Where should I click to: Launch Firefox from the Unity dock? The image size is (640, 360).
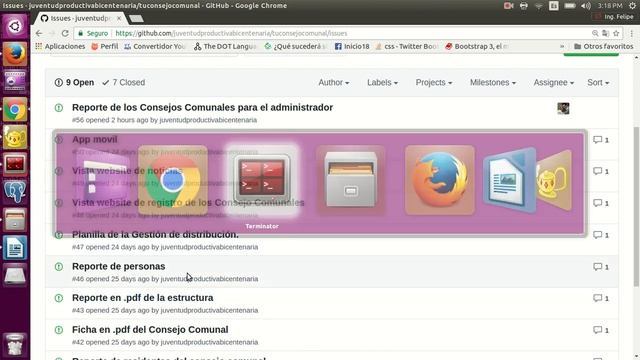click(15, 54)
